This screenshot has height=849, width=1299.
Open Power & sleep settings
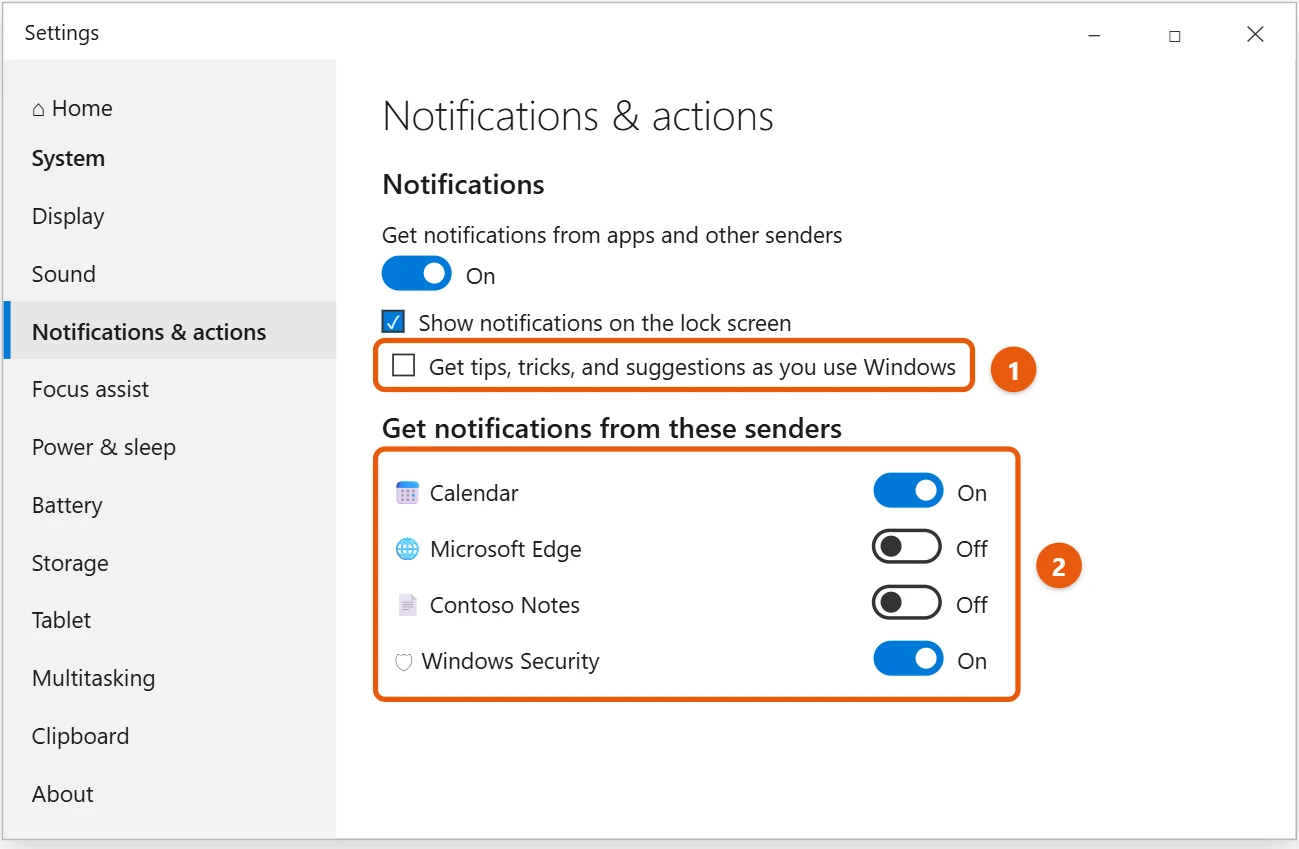[x=104, y=447]
